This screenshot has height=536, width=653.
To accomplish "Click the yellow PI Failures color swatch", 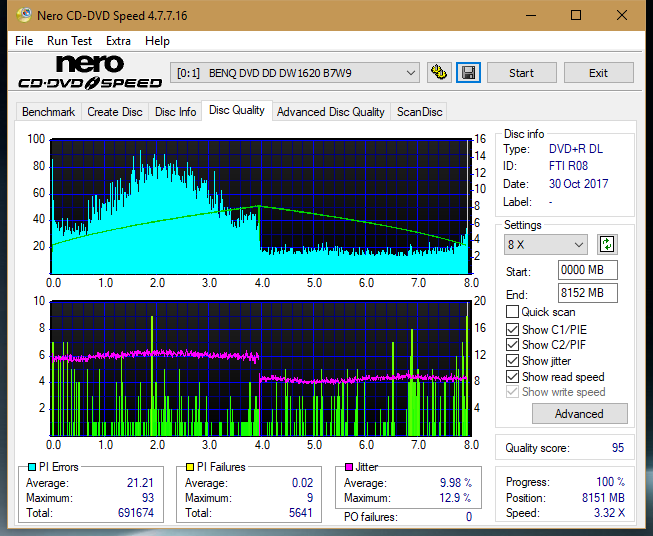I will 190,467.
